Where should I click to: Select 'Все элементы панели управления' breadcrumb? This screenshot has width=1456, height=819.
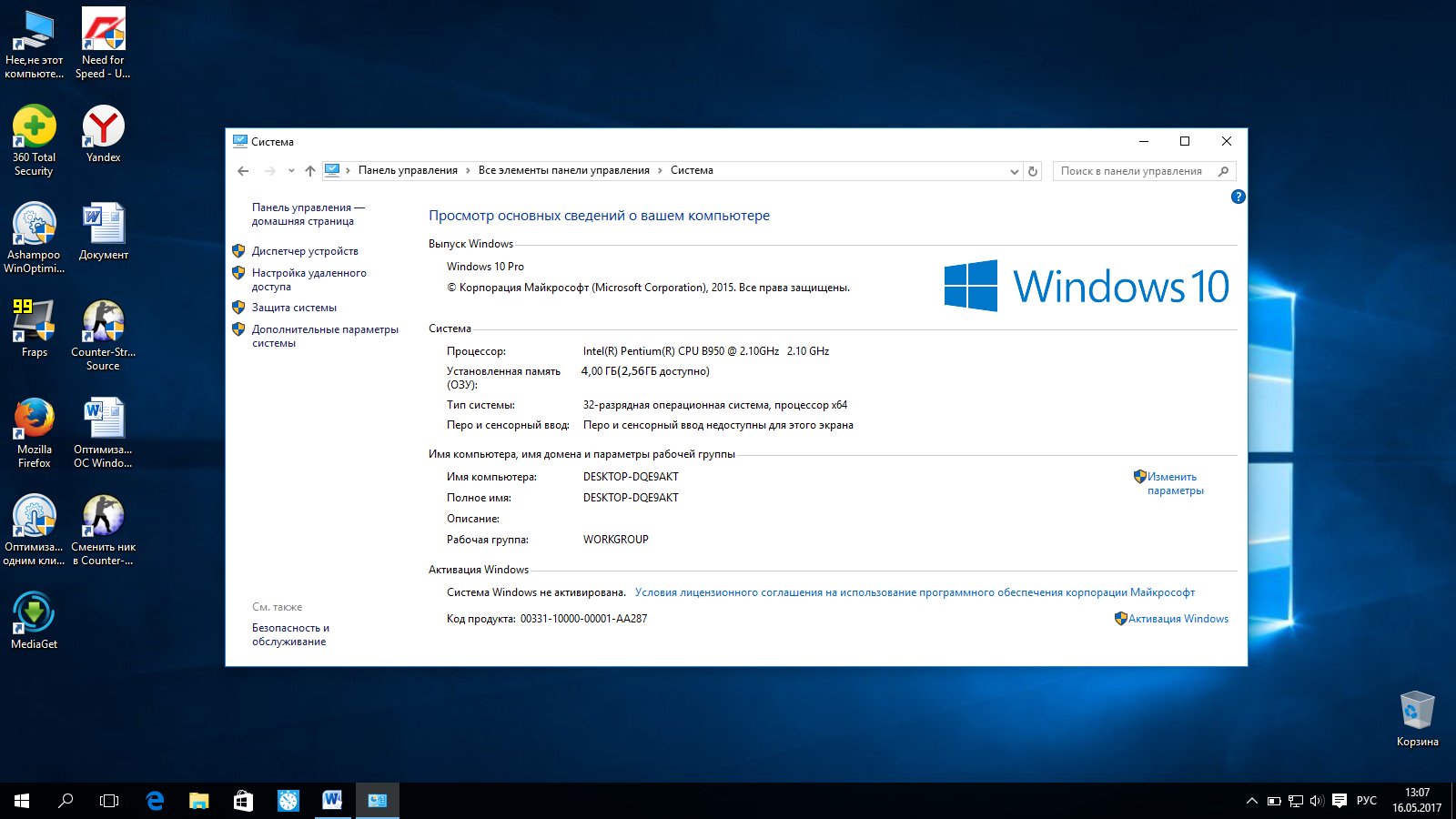(x=564, y=170)
